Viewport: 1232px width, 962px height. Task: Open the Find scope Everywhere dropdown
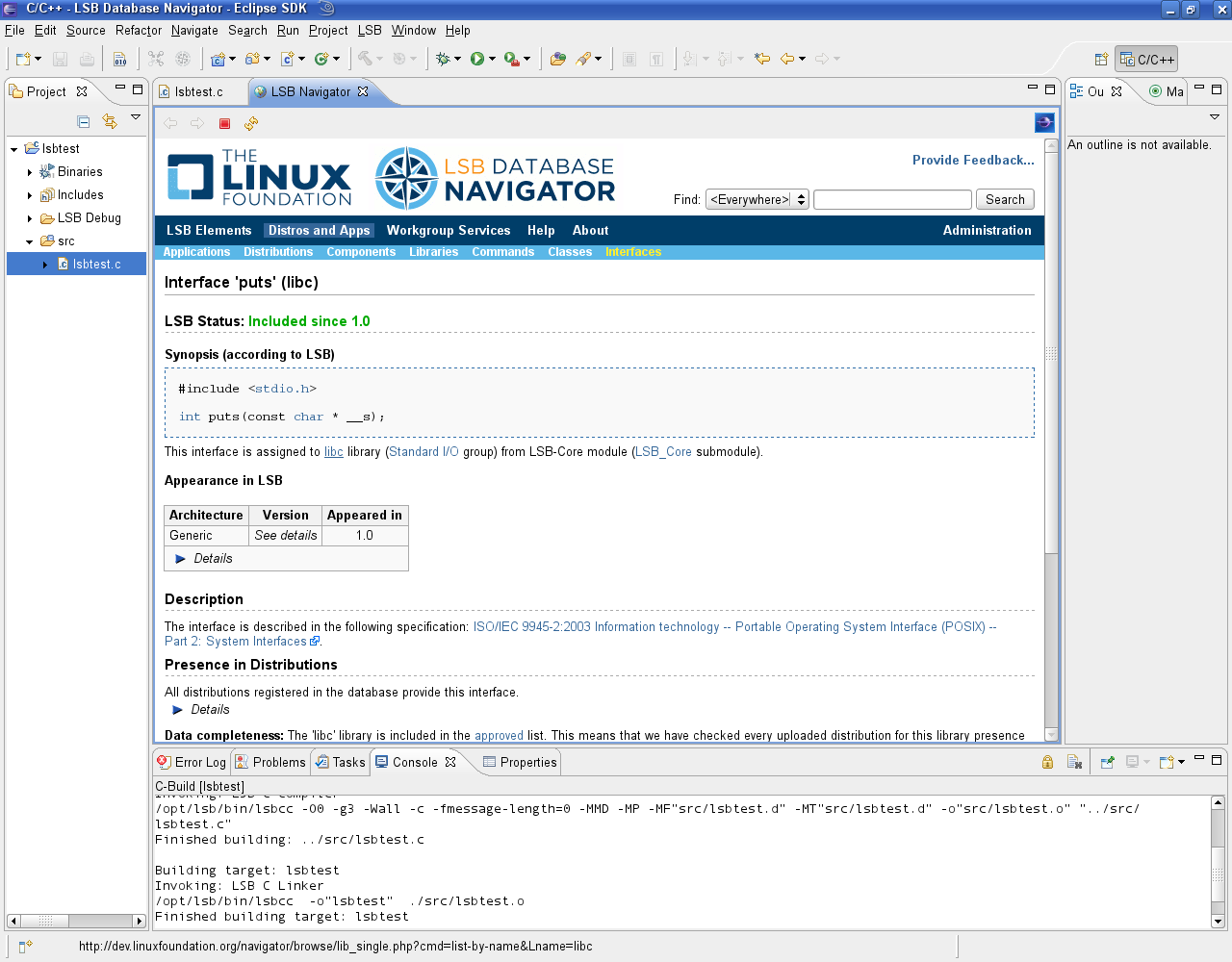point(757,199)
